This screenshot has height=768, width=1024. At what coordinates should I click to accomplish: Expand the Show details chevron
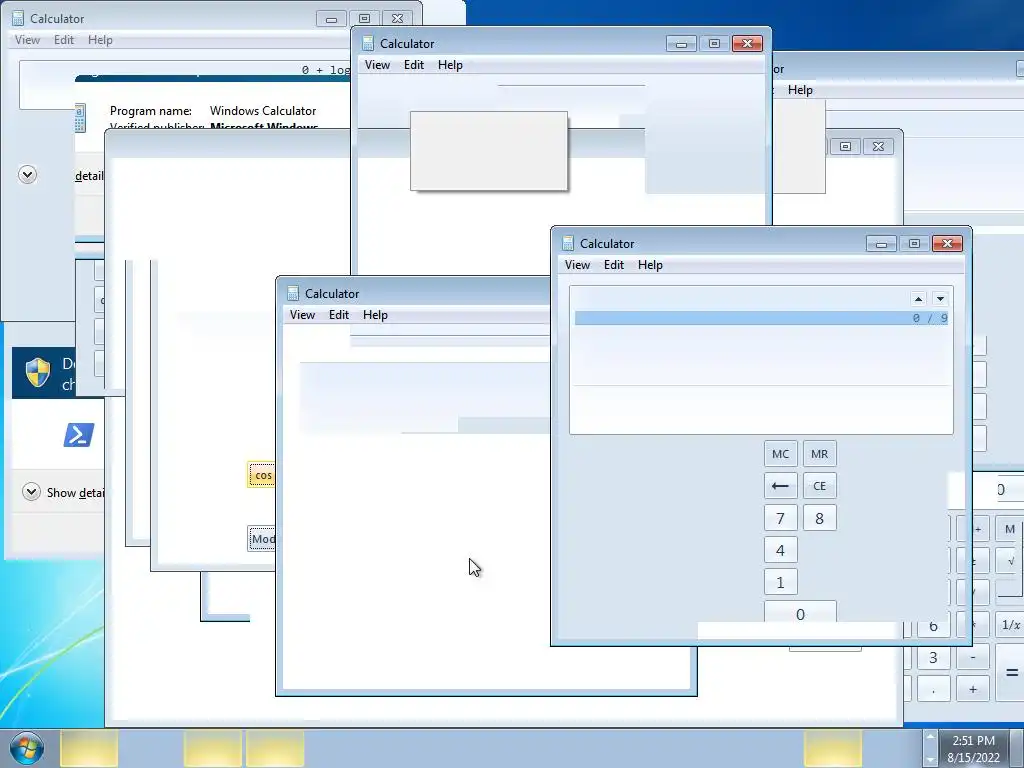point(31,491)
